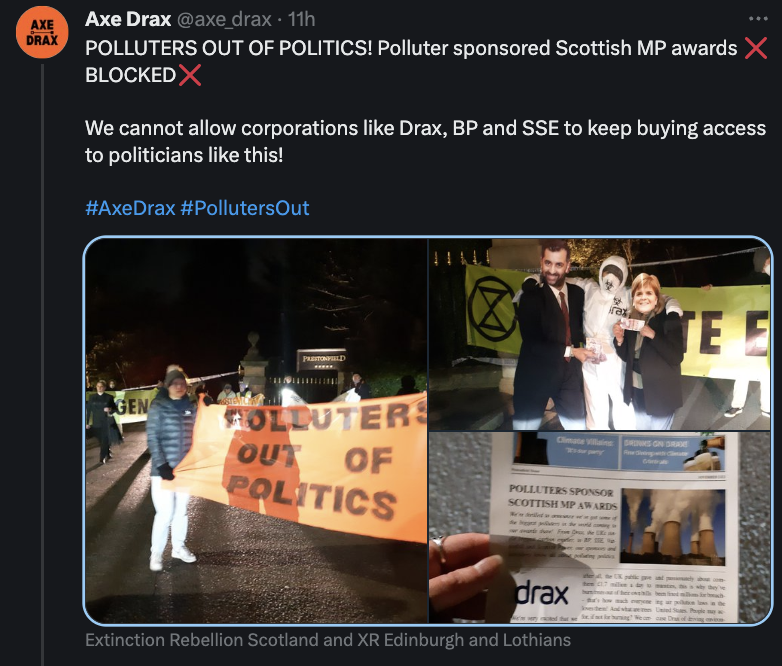The height and width of the screenshot is (666, 782).
Task: Click the cooling towers picture in newspaper
Action: click(x=673, y=527)
